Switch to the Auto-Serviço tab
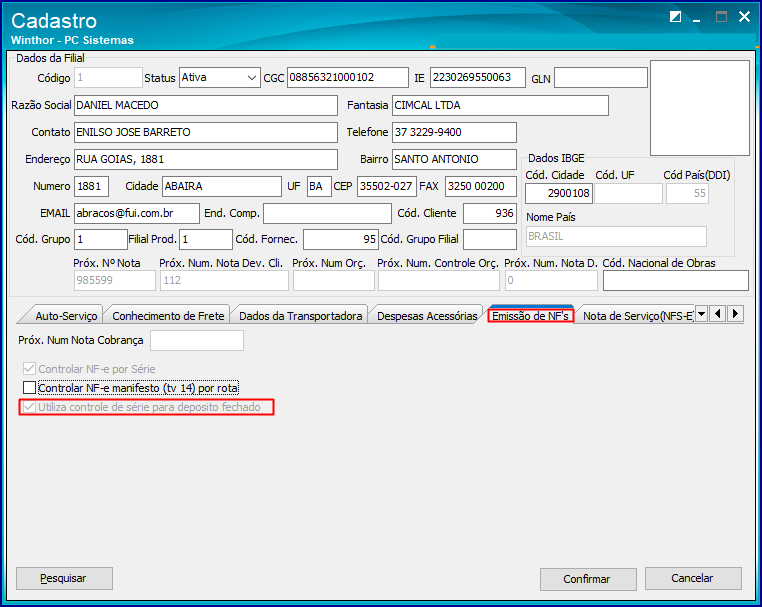762x607 pixels. click(x=66, y=316)
